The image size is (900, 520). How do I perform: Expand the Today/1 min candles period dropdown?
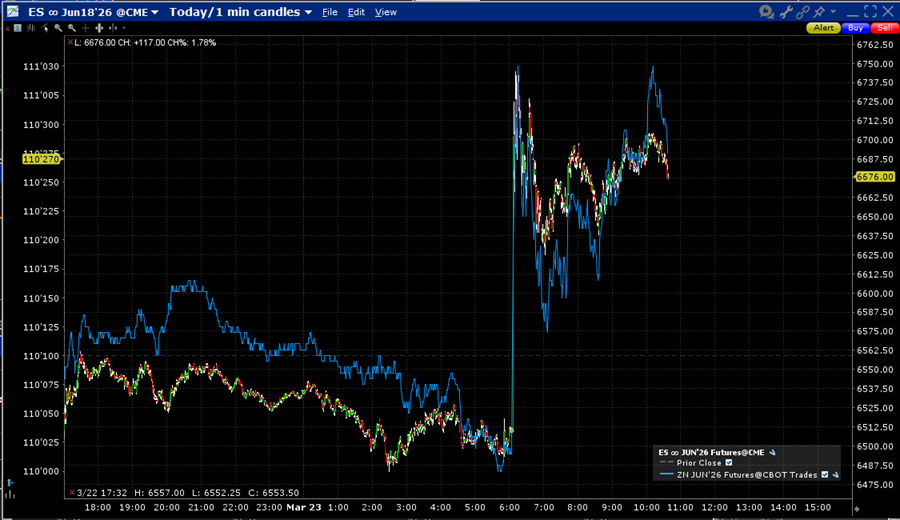[240, 12]
